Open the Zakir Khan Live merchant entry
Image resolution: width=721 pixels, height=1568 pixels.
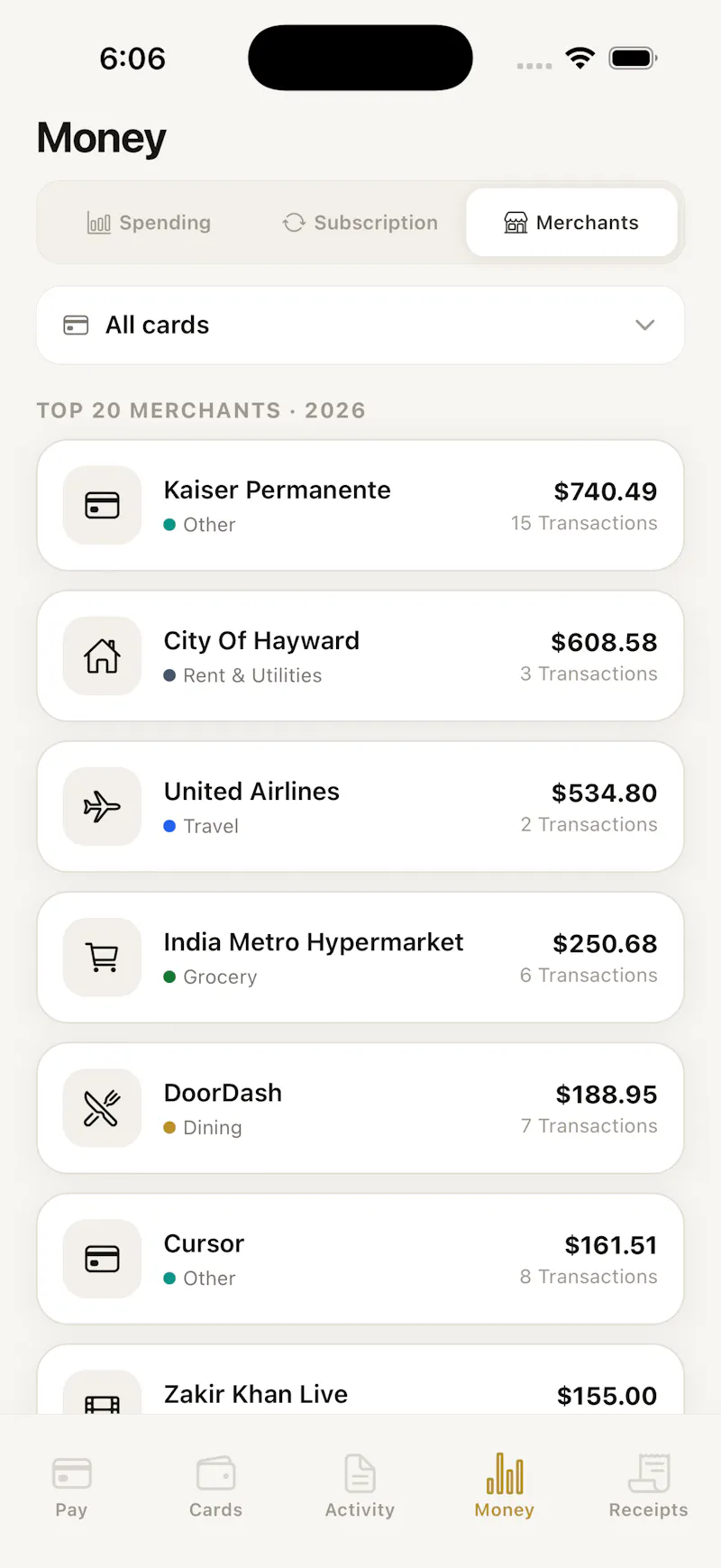pyautogui.click(x=360, y=1380)
